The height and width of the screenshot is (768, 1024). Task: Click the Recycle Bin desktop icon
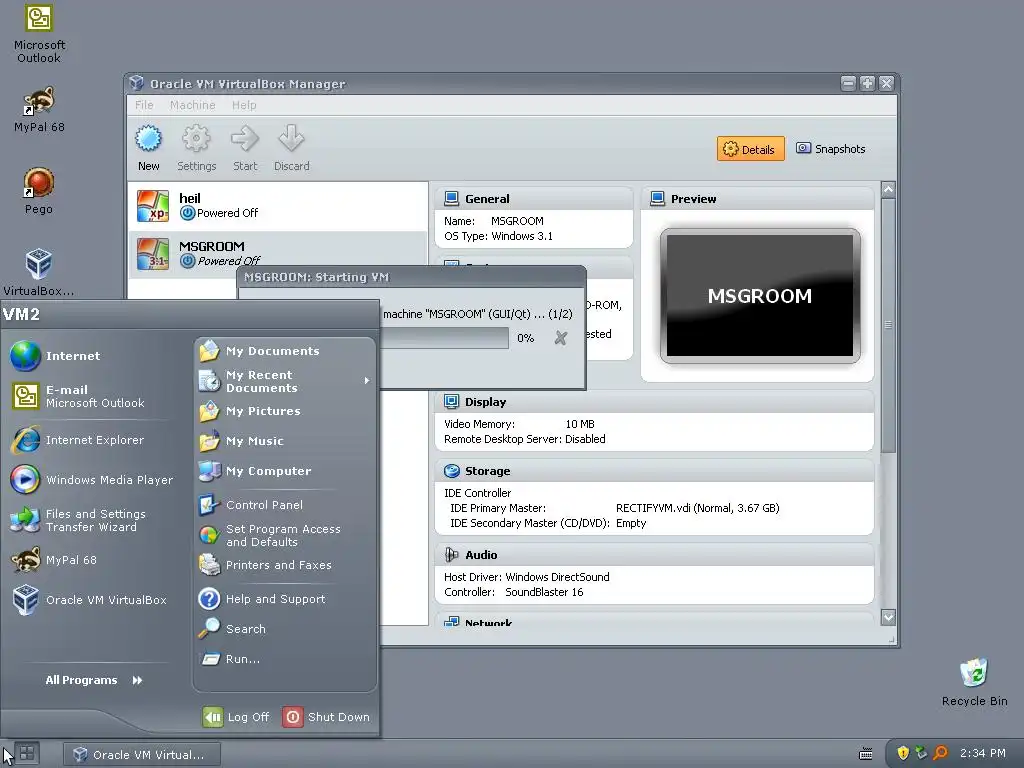[974, 682]
